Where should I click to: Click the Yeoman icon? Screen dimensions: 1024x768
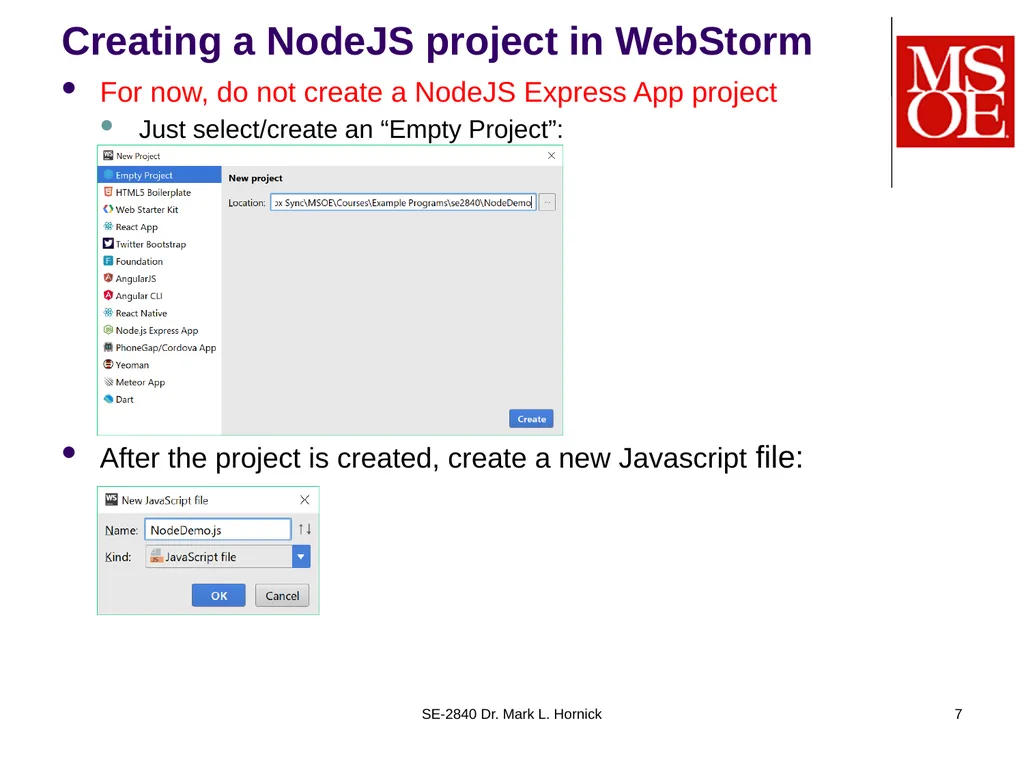coord(108,364)
